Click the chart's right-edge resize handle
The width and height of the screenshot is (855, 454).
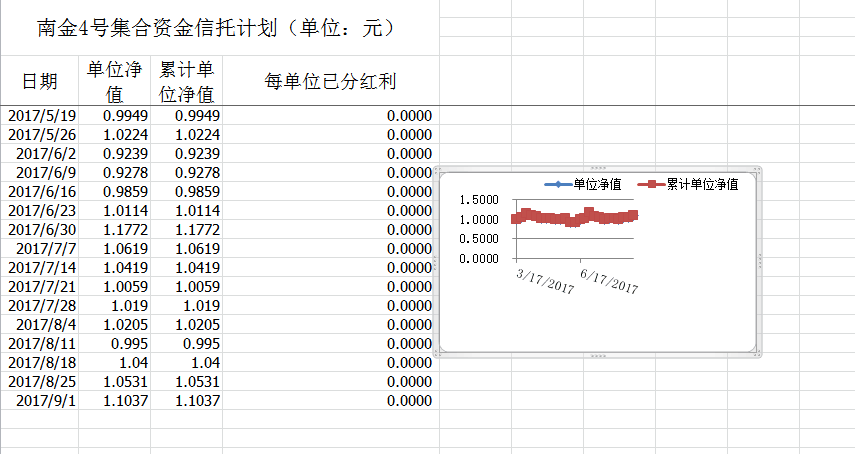[x=759, y=260]
